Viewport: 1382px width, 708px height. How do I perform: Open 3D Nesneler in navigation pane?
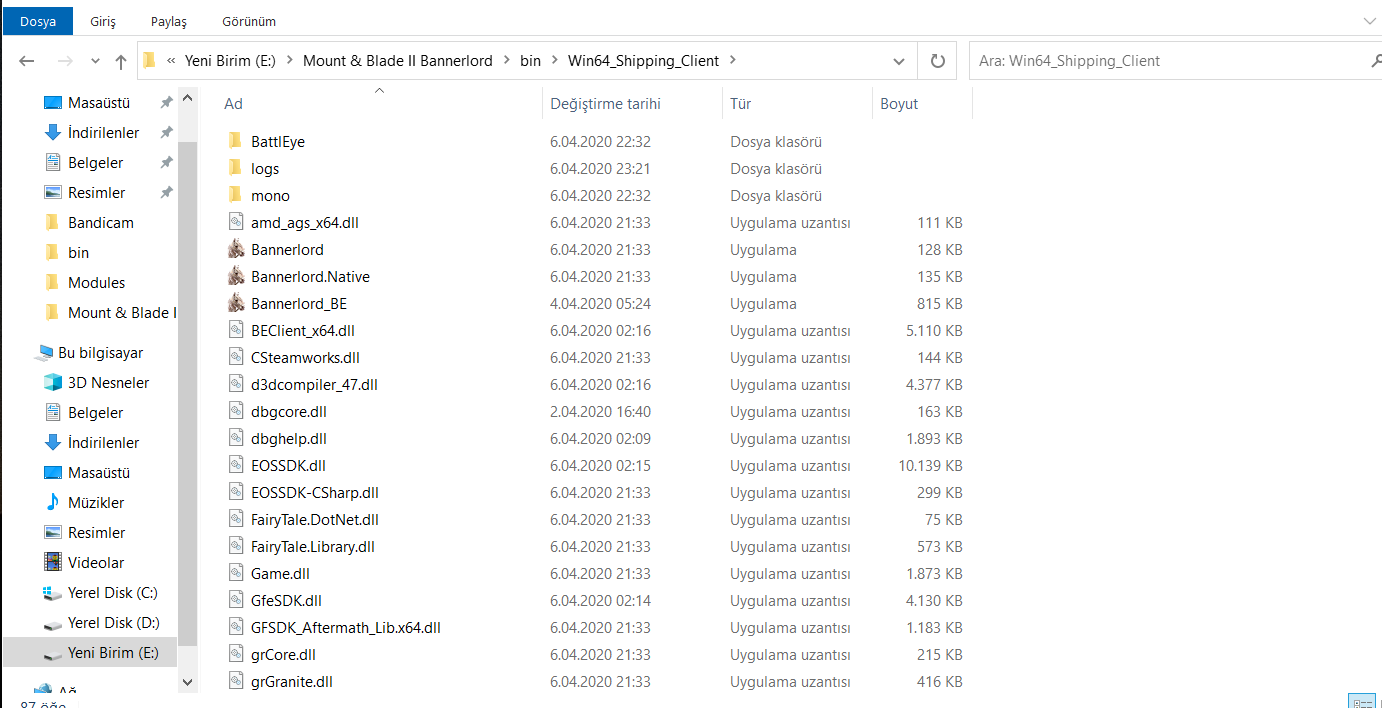pyautogui.click(x=108, y=383)
